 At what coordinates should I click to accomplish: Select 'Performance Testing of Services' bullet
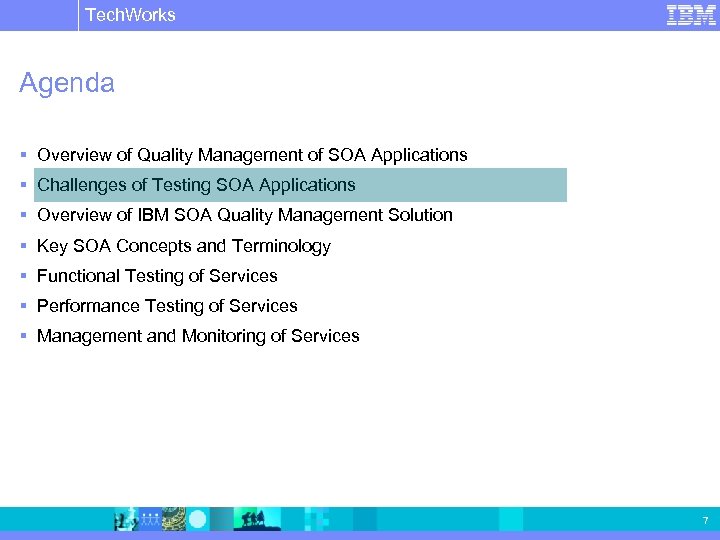tap(167, 306)
